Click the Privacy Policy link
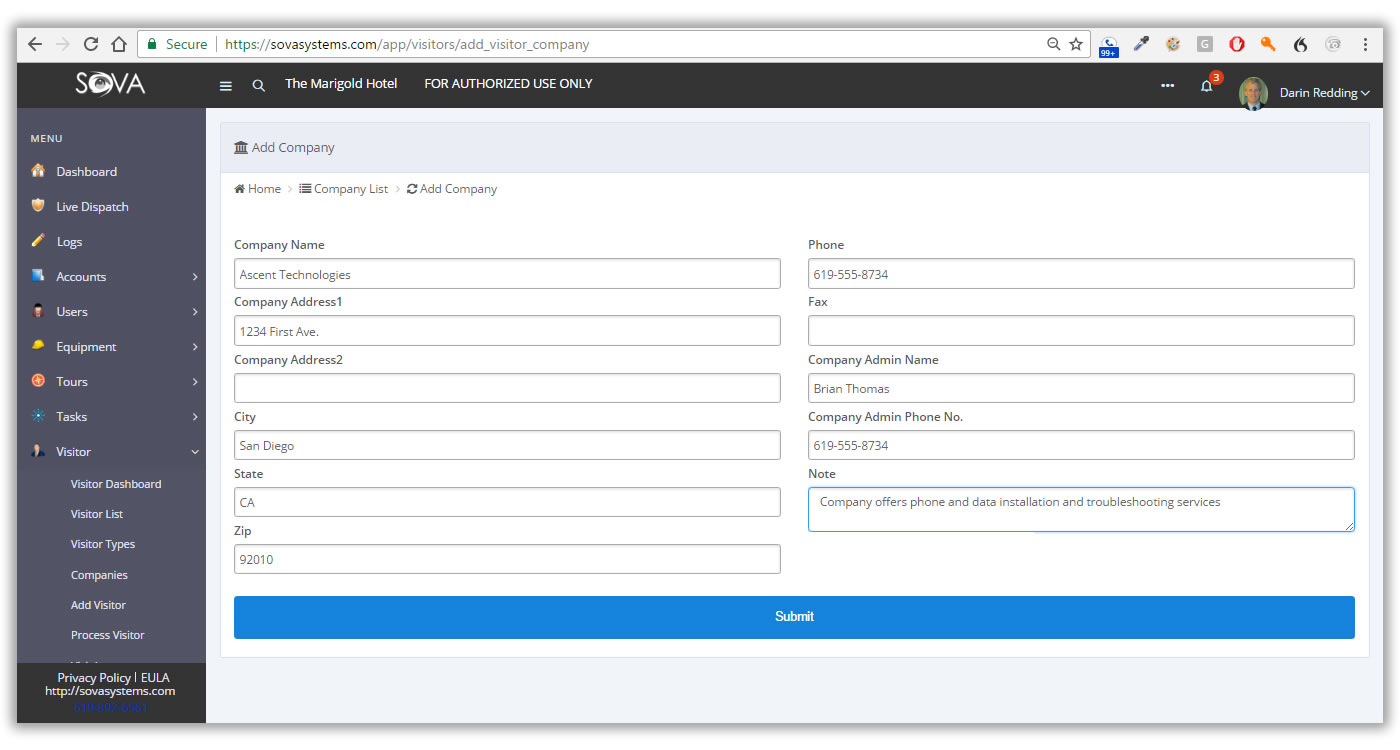Image resolution: width=1400 pixels, height=750 pixels. pyautogui.click(x=94, y=678)
